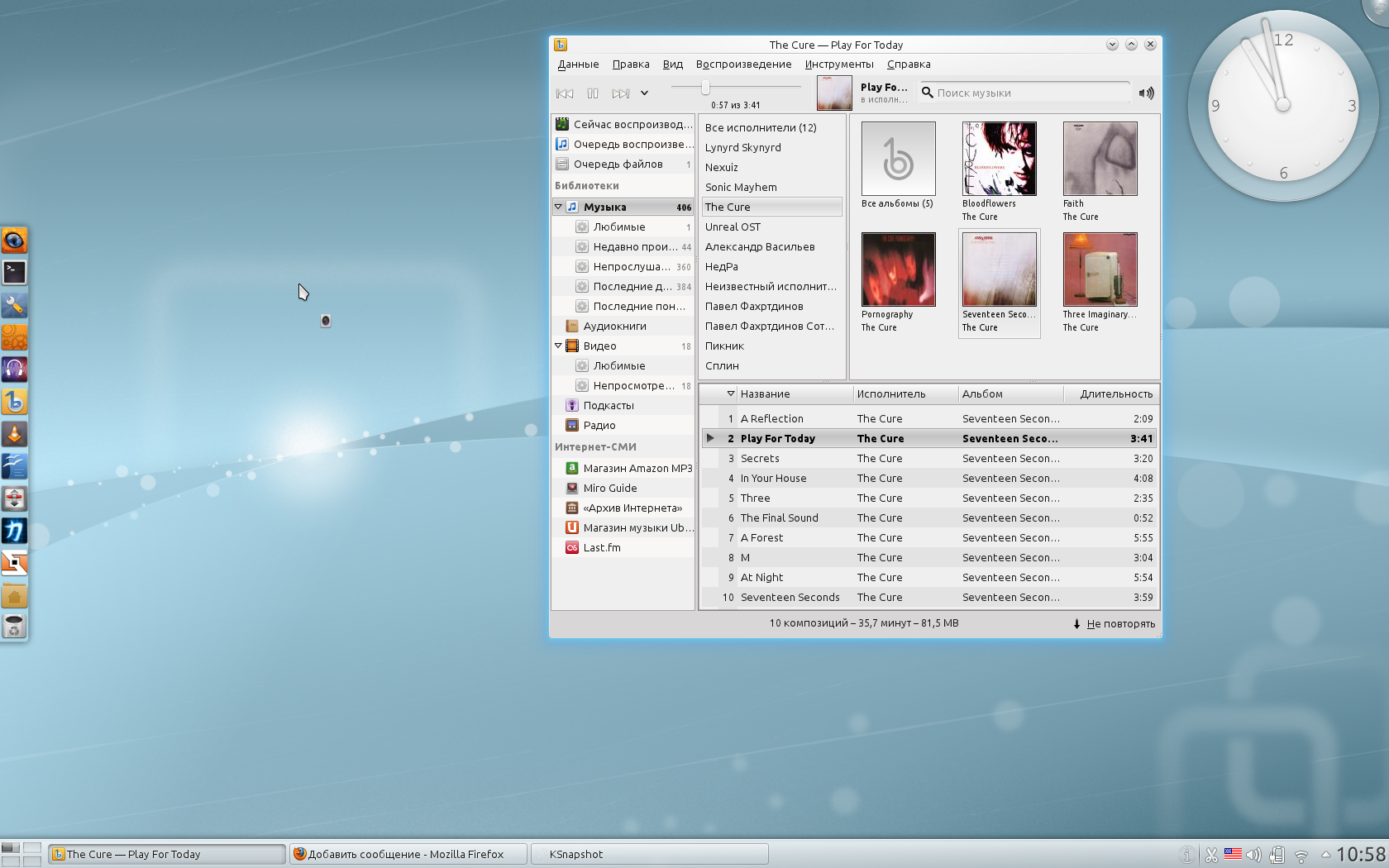Open OpenOffice from the left dock
The image size is (1389, 868).
[x=14, y=466]
